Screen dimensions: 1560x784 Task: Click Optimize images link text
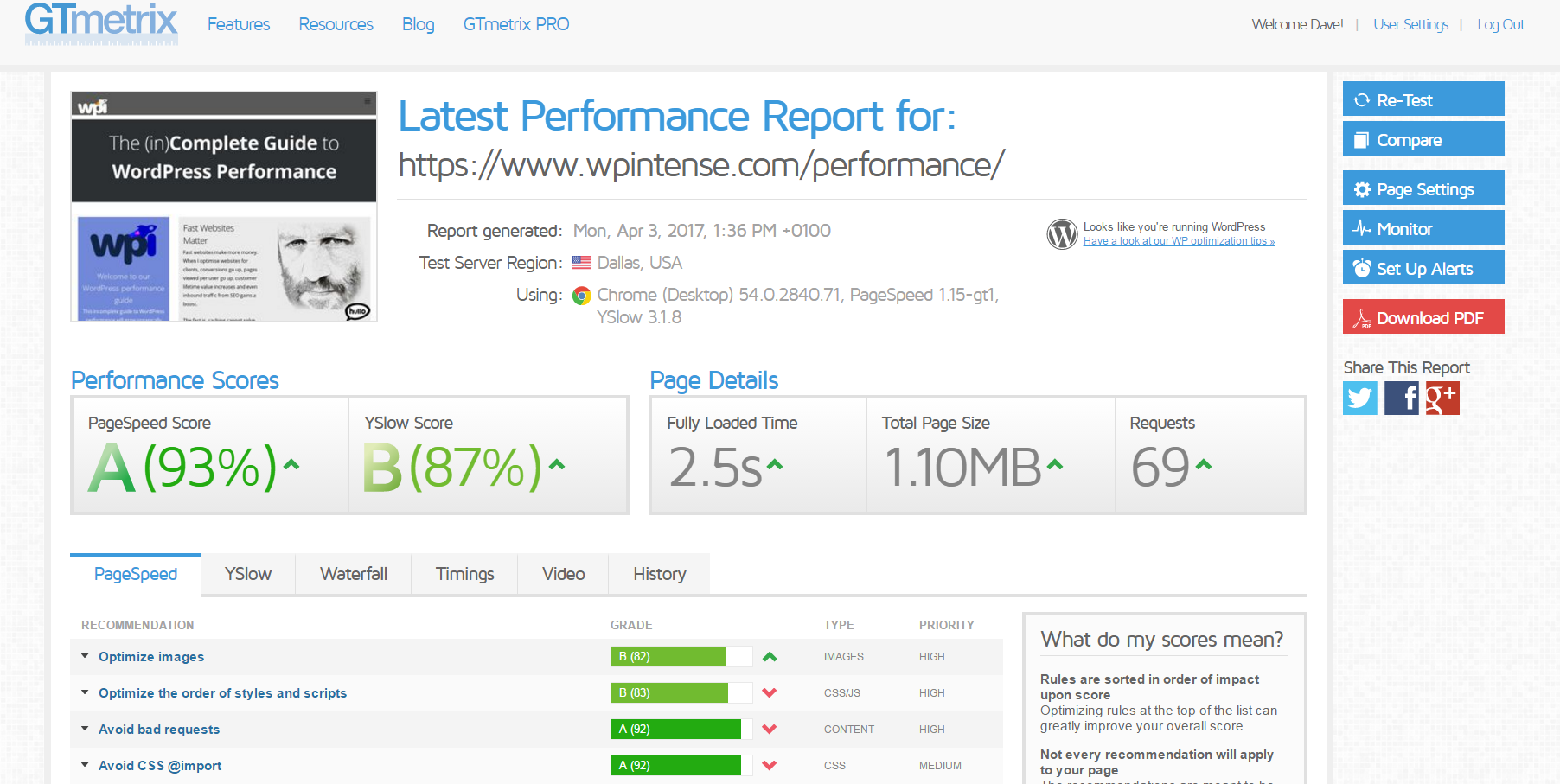(151, 657)
